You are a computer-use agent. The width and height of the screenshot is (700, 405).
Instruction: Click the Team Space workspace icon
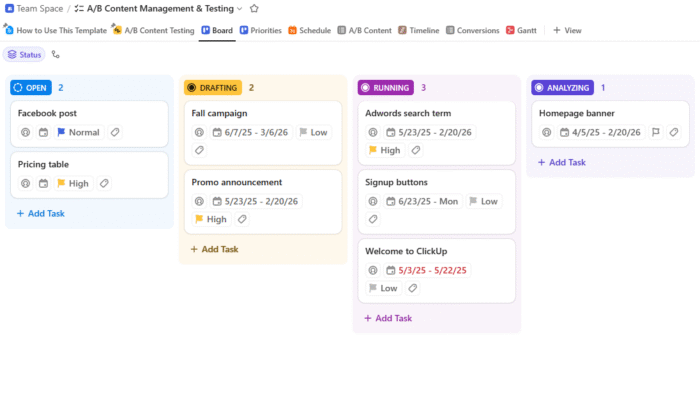coord(9,8)
